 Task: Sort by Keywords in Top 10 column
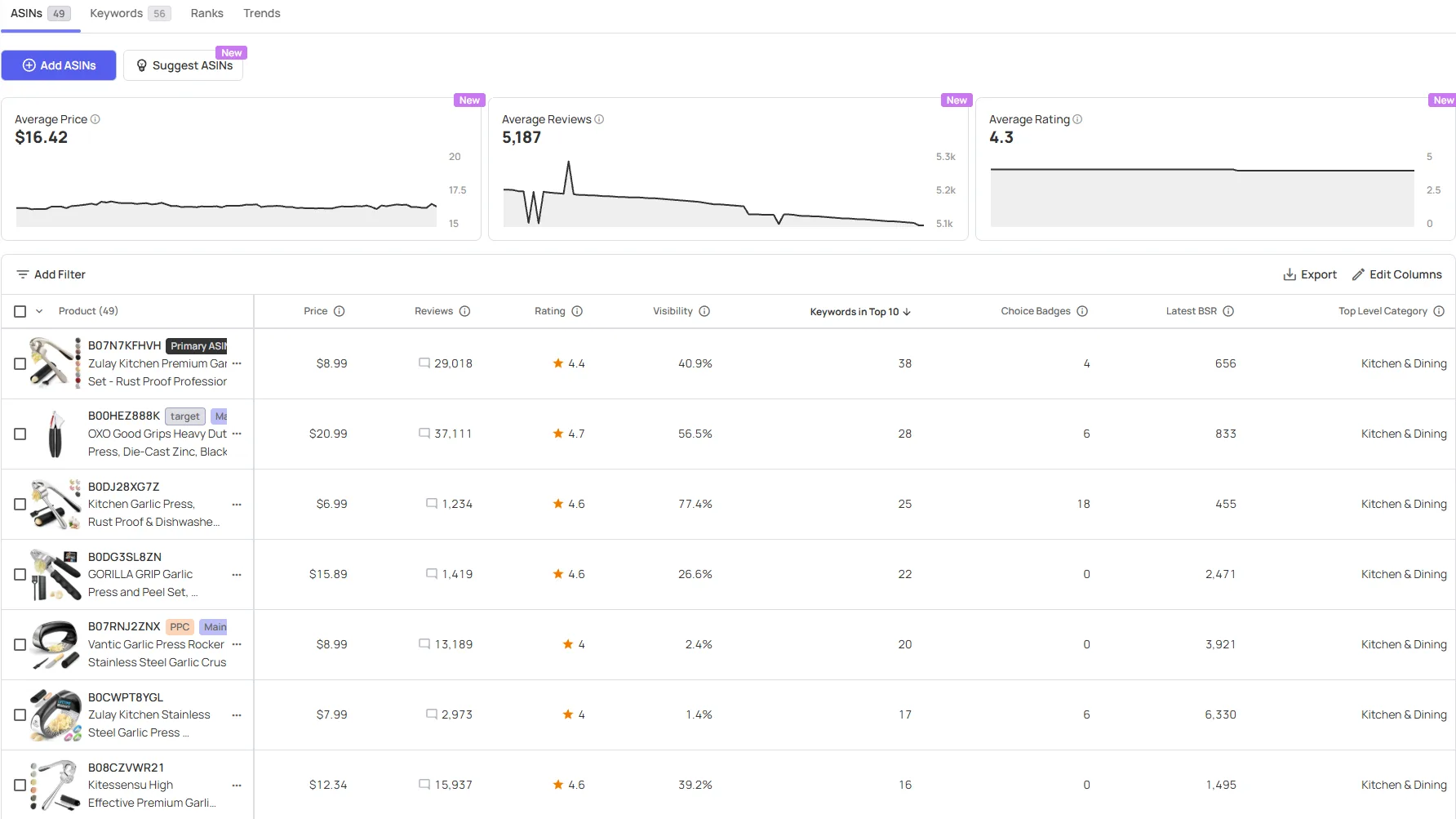[860, 312]
